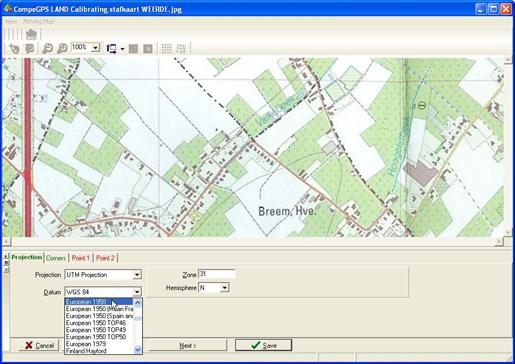Click datum list scroll up arrow
Viewport: 515px width, 364px height.
(137, 303)
